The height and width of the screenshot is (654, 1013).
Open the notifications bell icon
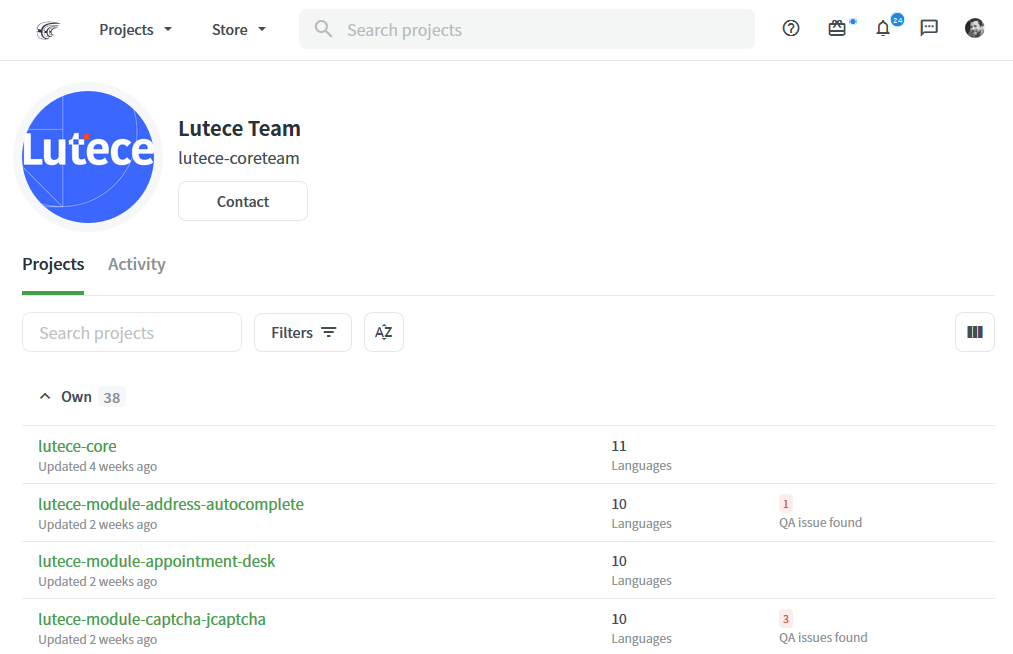(883, 29)
